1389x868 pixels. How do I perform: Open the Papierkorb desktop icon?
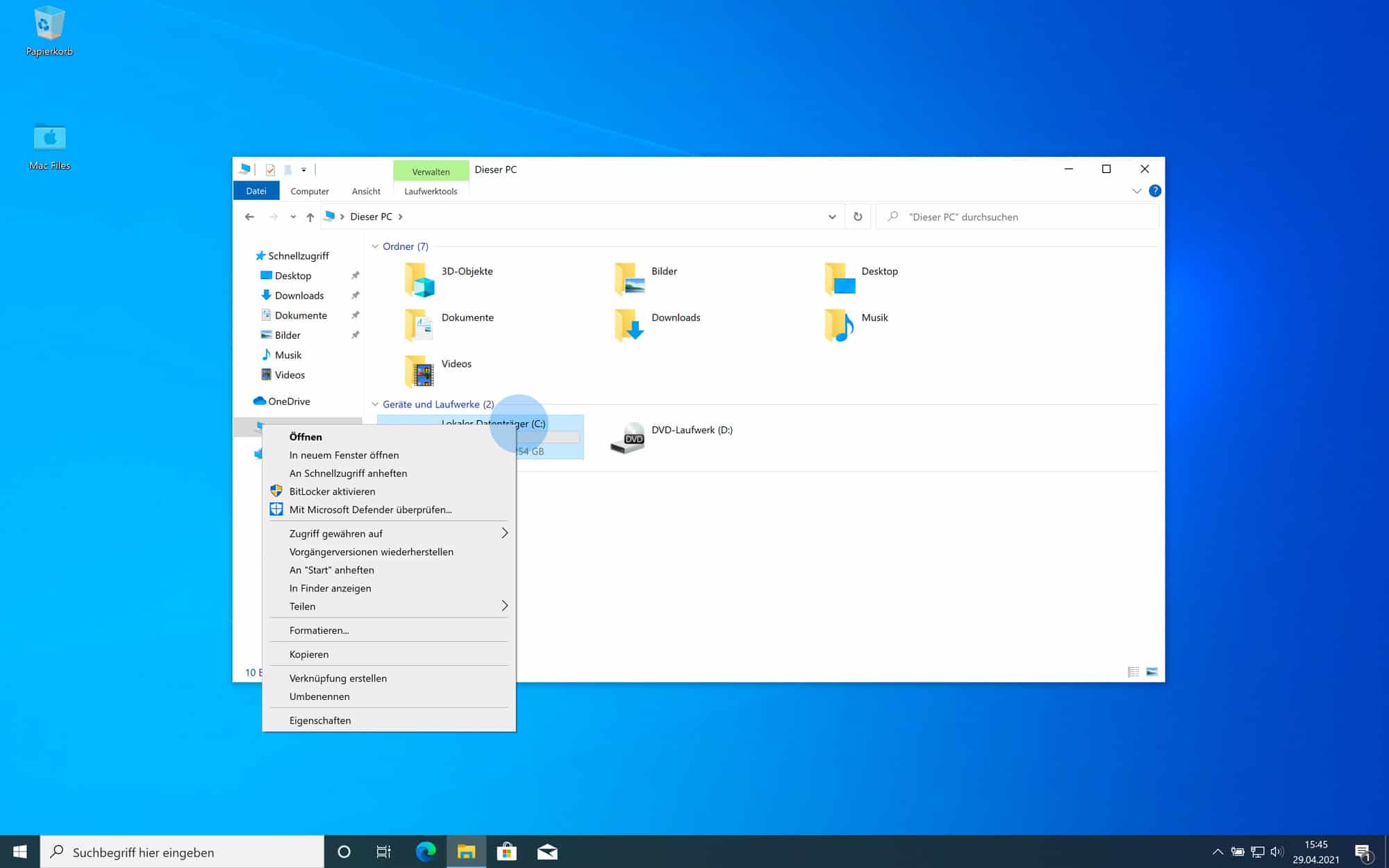tap(49, 31)
